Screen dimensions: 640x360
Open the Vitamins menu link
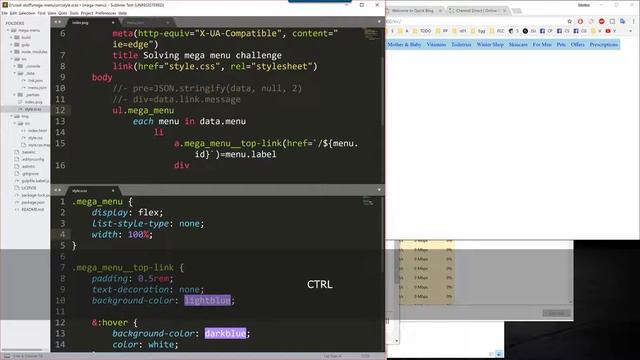point(436,44)
